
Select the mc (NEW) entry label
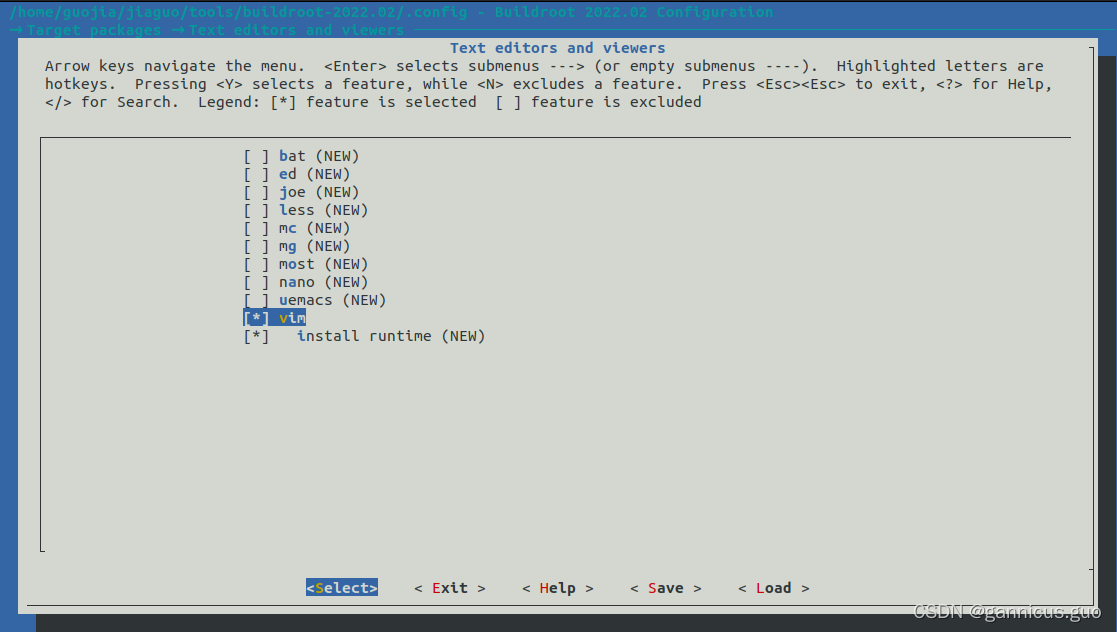coord(314,228)
